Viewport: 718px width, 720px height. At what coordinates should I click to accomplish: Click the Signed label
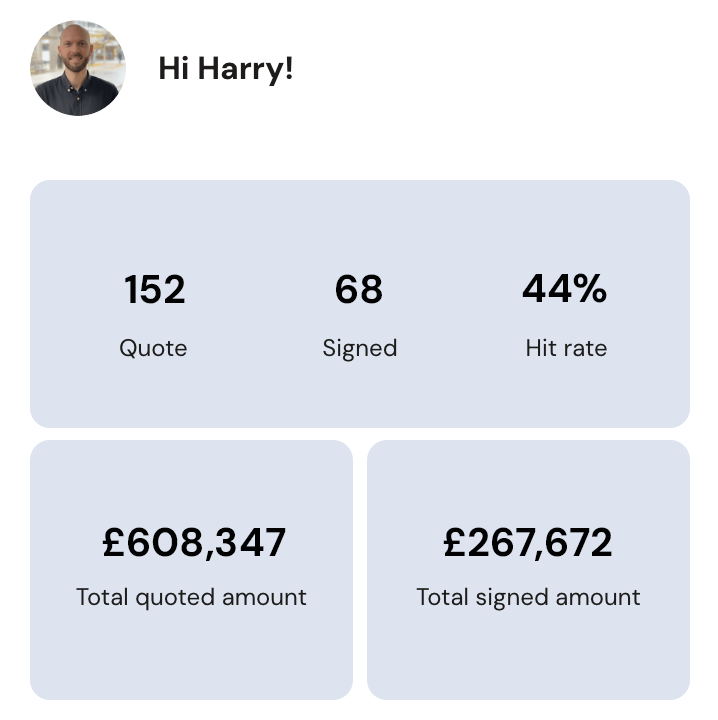[359, 348]
